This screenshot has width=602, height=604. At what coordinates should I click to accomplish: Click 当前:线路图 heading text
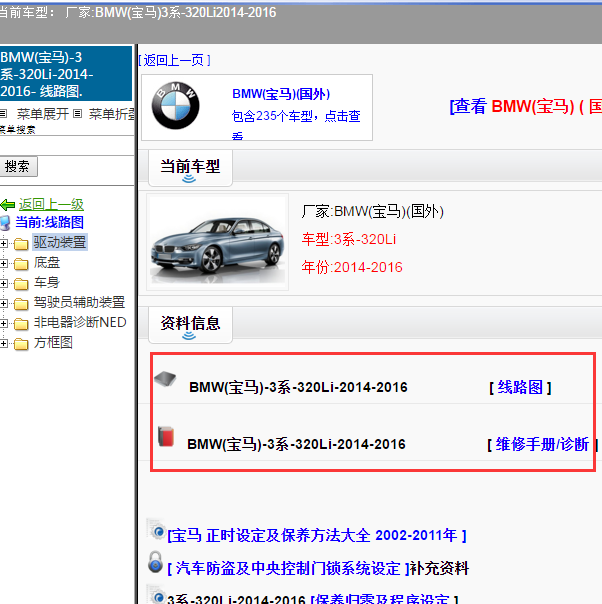click(49, 222)
